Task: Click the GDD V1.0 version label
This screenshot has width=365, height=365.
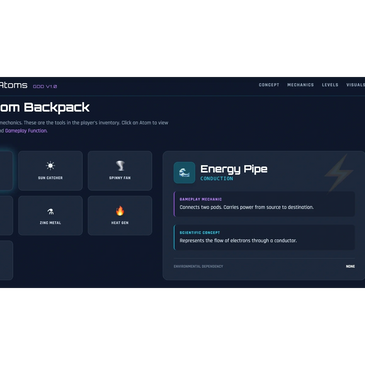Action: (x=45, y=86)
